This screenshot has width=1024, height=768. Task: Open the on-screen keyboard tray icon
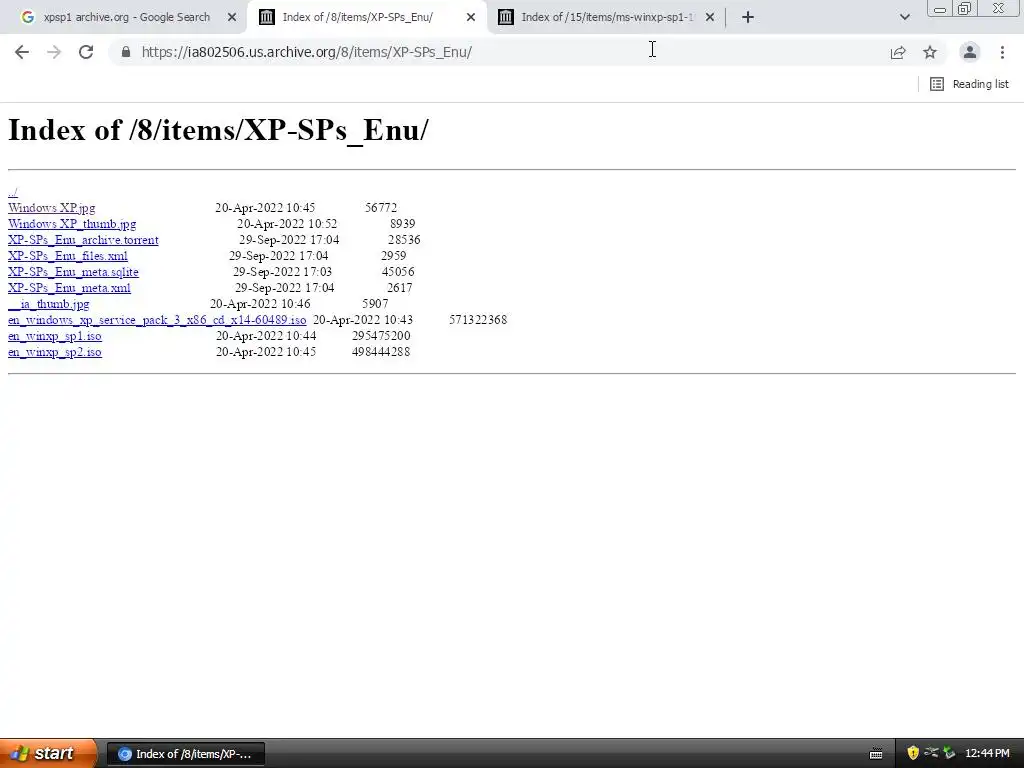[x=876, y=754]
